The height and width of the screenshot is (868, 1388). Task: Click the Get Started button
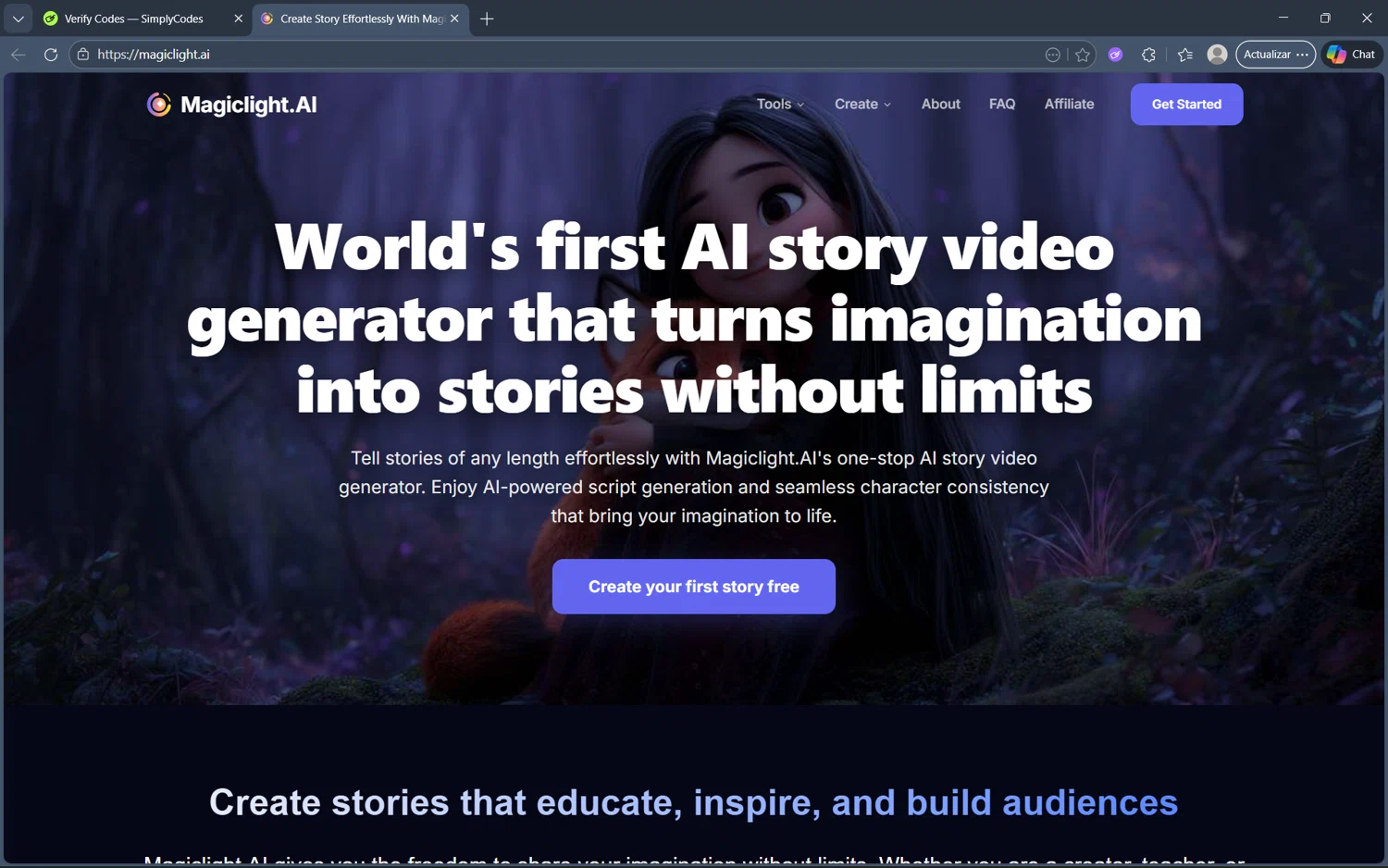point(1186,105)
